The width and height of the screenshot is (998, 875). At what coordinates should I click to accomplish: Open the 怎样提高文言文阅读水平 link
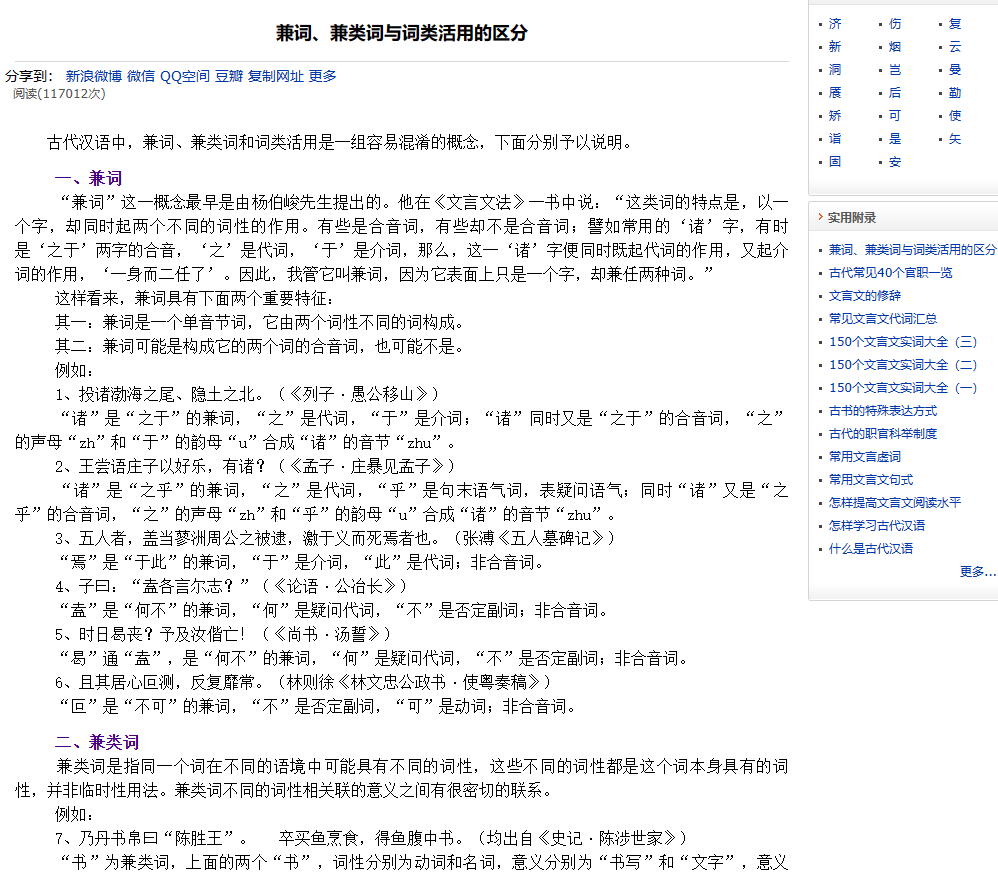point(895,503)
